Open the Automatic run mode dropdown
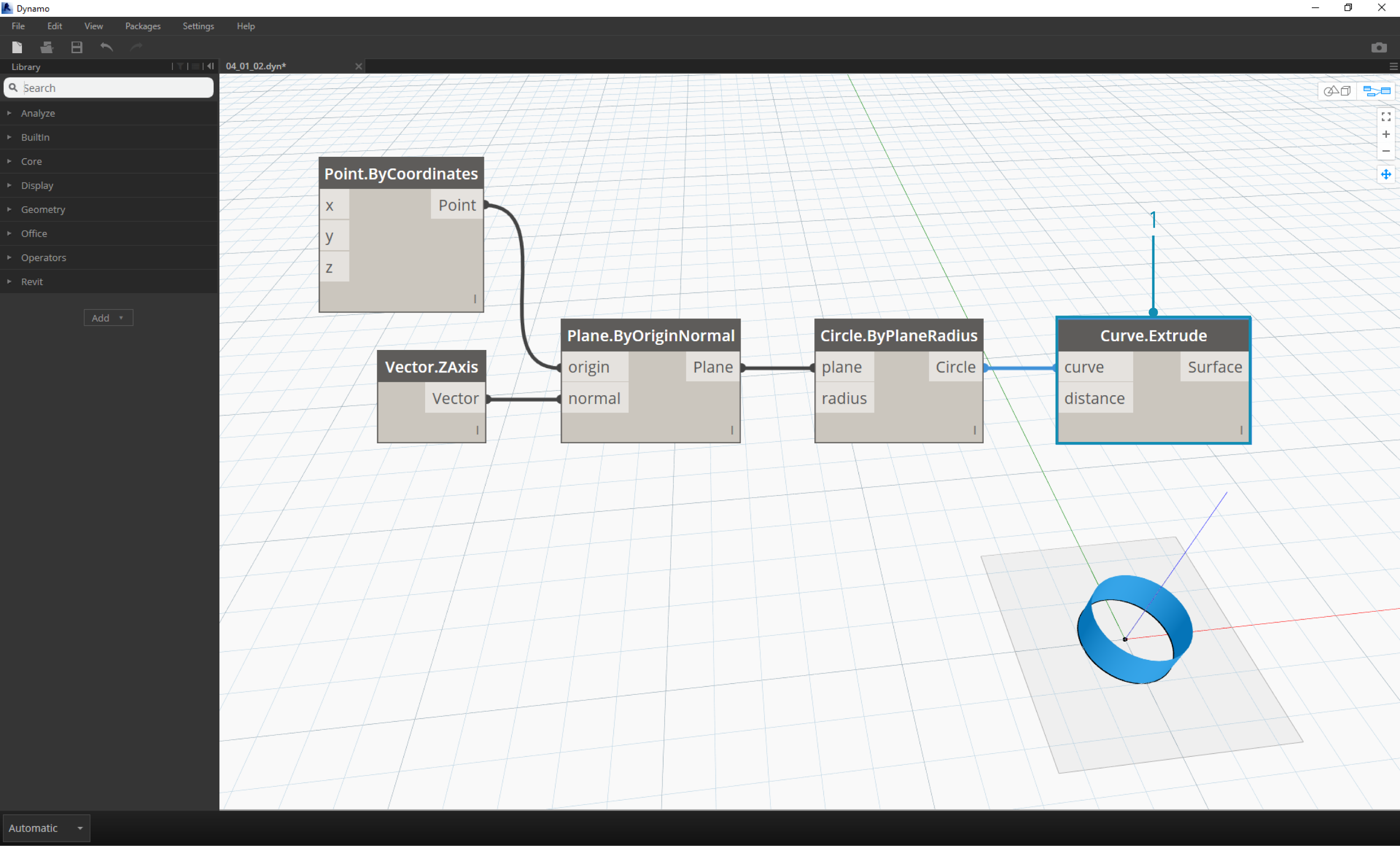The image size is (1400, 846). click(47, 828)
